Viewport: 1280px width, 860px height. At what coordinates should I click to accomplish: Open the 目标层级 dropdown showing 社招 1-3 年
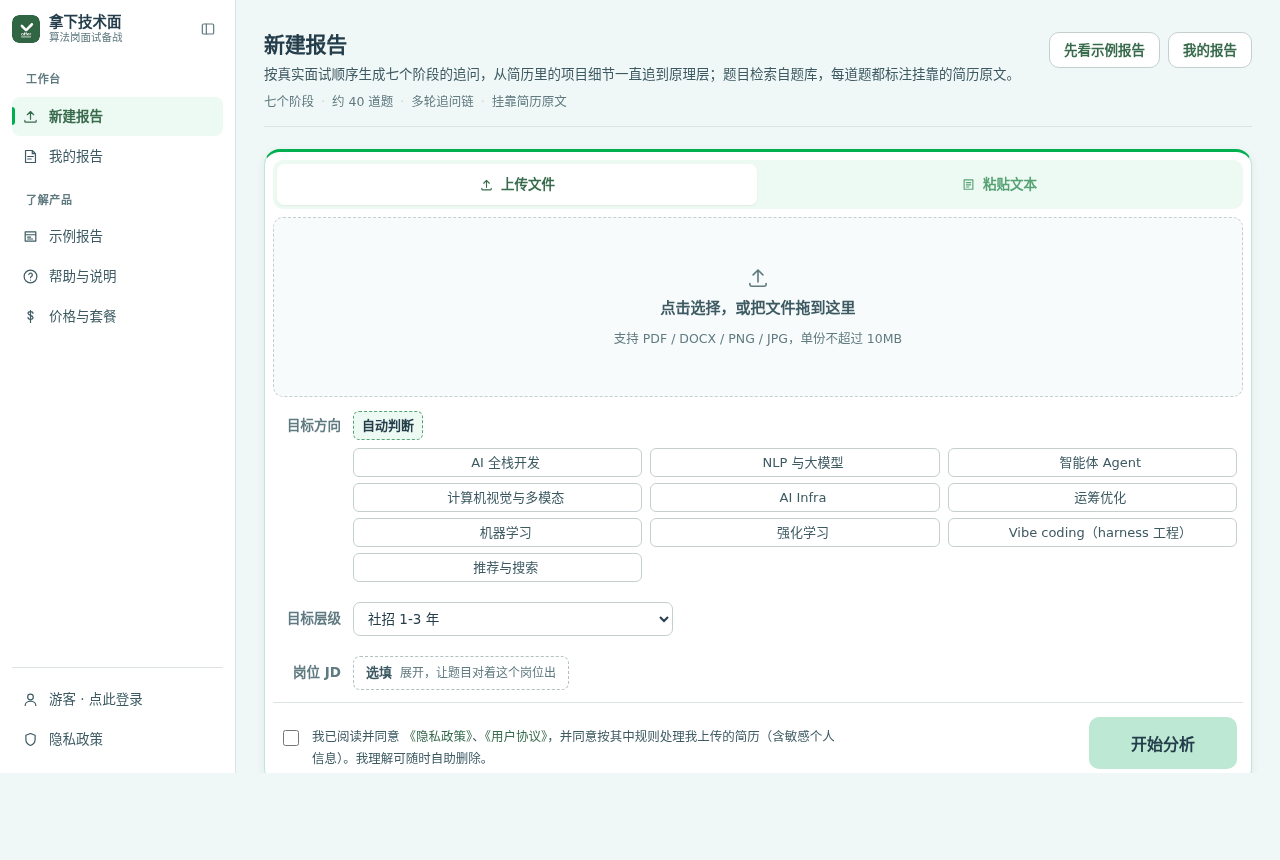point(513,619)
